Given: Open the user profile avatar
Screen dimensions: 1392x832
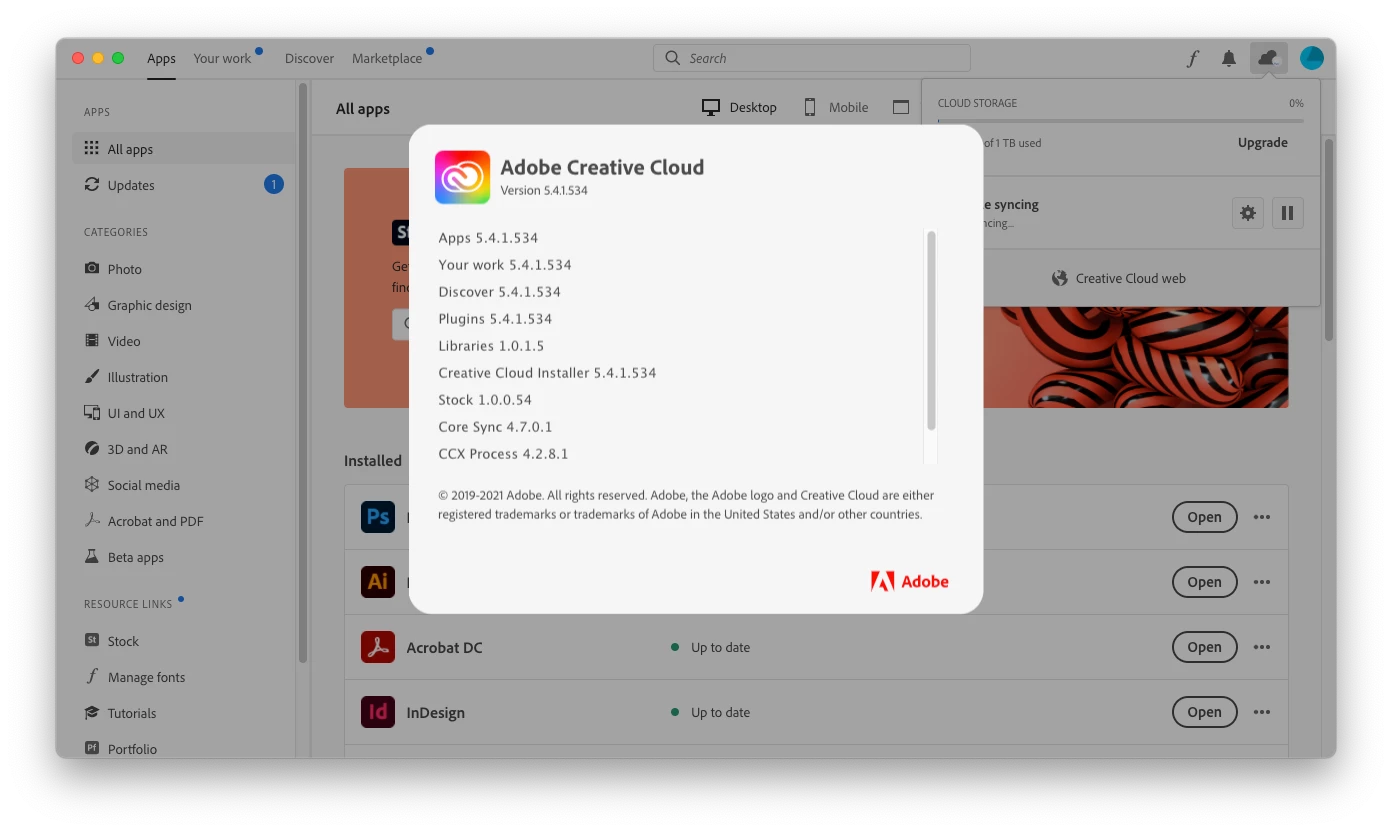Looking at the screenshot, I should pos(1312,58).
